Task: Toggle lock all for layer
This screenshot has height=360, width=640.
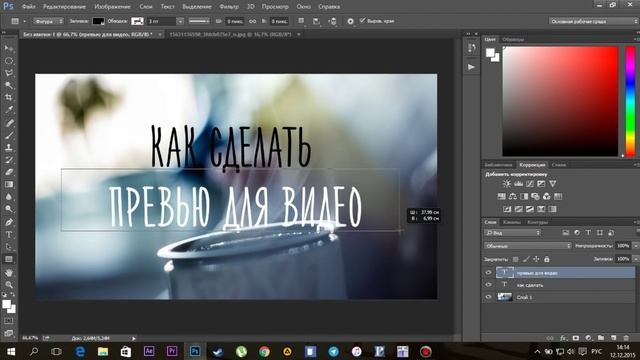Action: [x=547, y=259]
